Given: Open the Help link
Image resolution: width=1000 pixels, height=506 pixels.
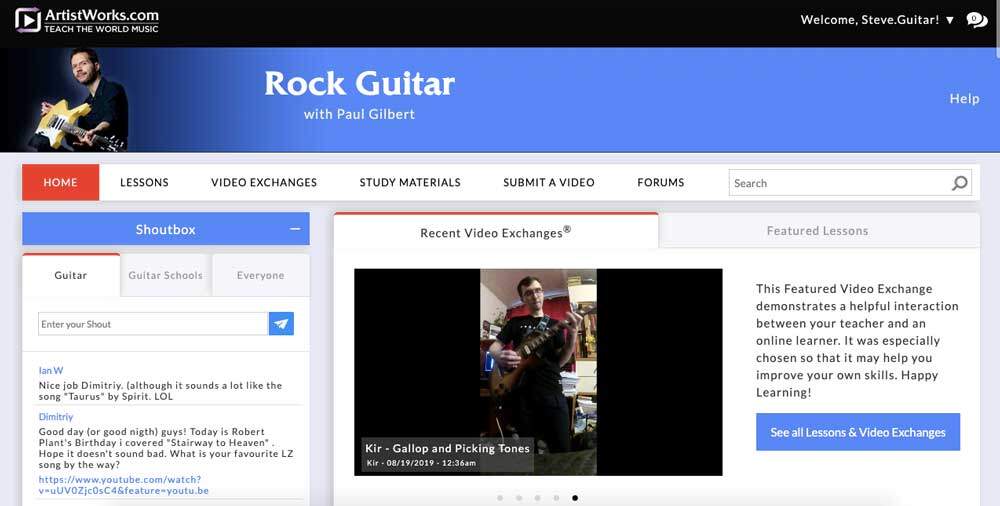Looking at the screenshot, I should (964, 98).
